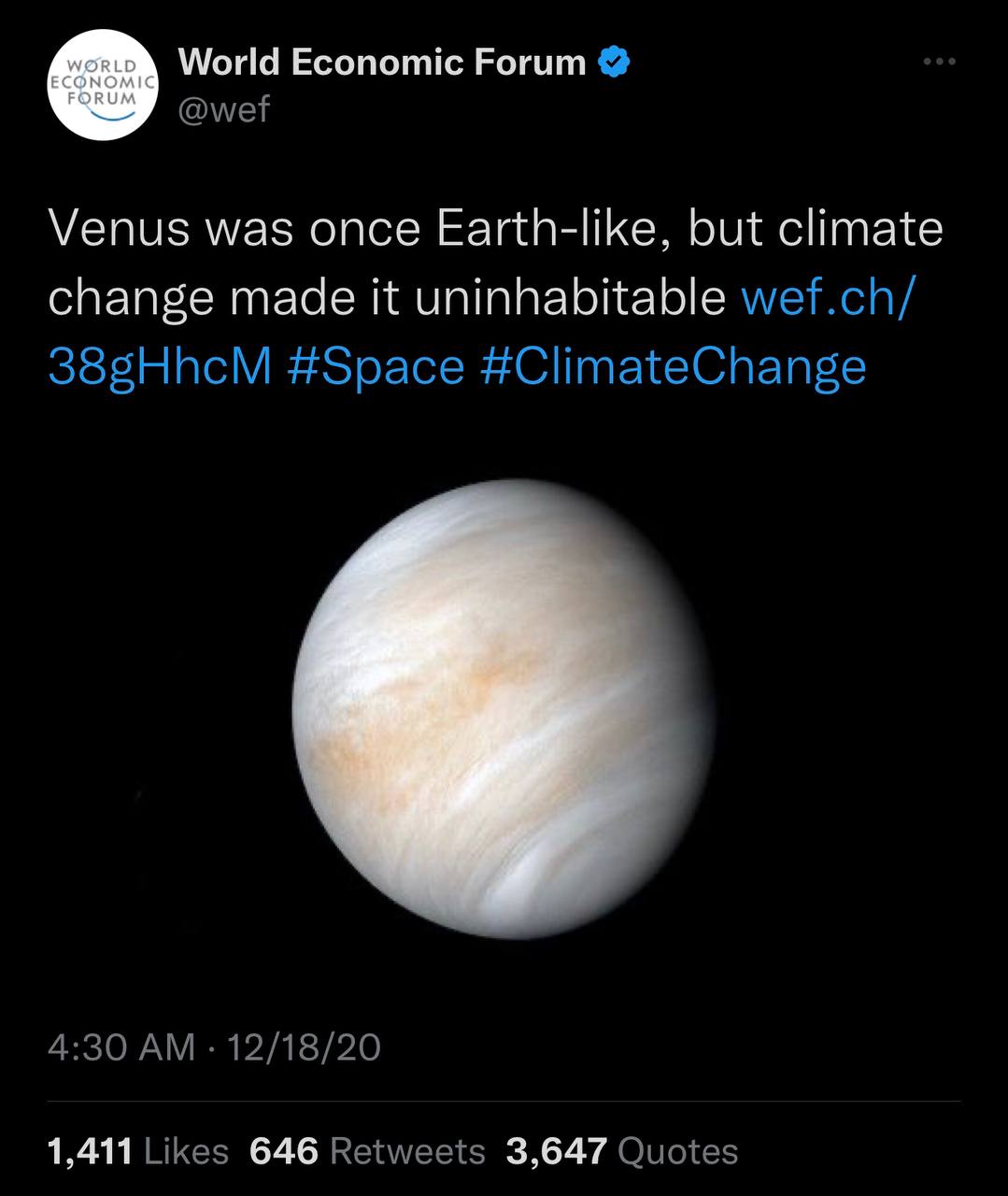Visit the @wef handle profile
This screenshot has height=1196, width=1008.
(x=223, y=110)
